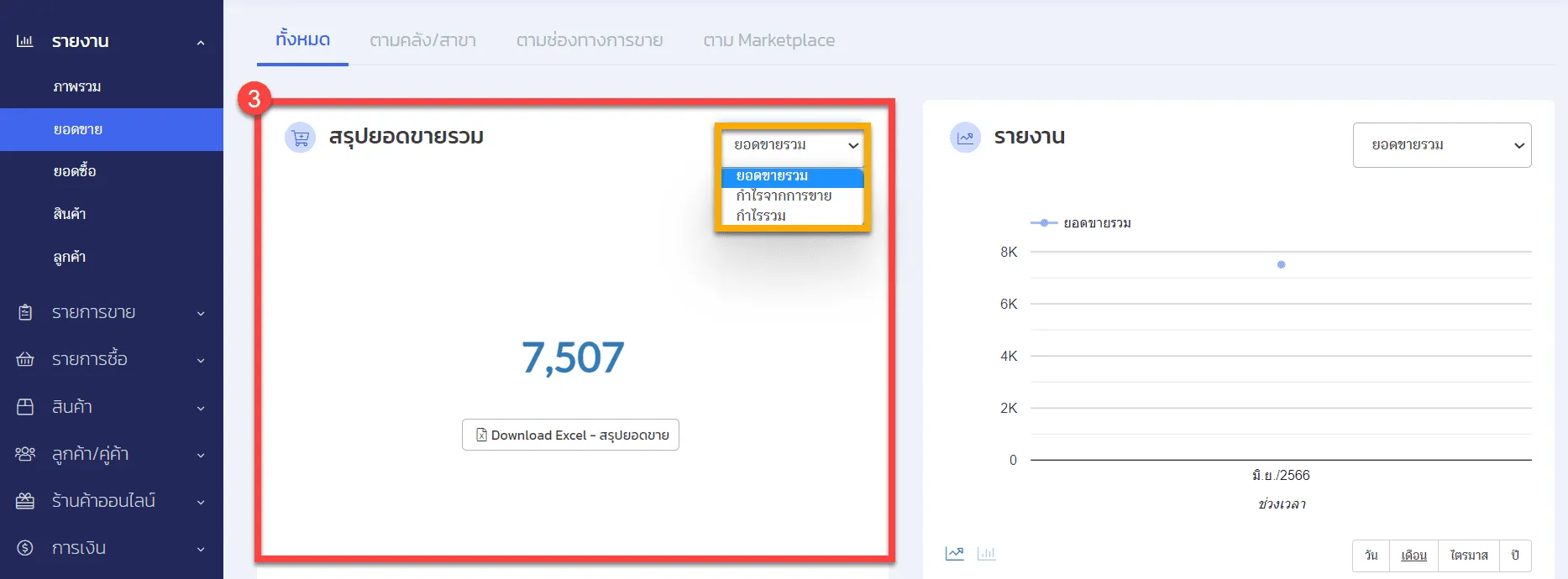Click the line chart view icon
The width and height of the screenshot is (1568, 579).
click(954, 553)
